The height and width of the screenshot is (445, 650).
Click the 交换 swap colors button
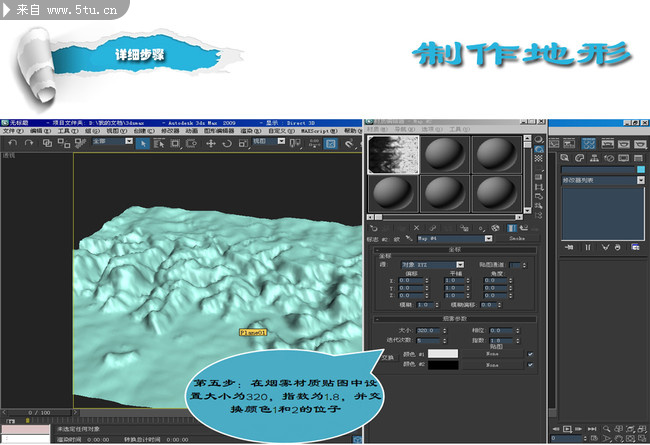(x=388, y=356)
